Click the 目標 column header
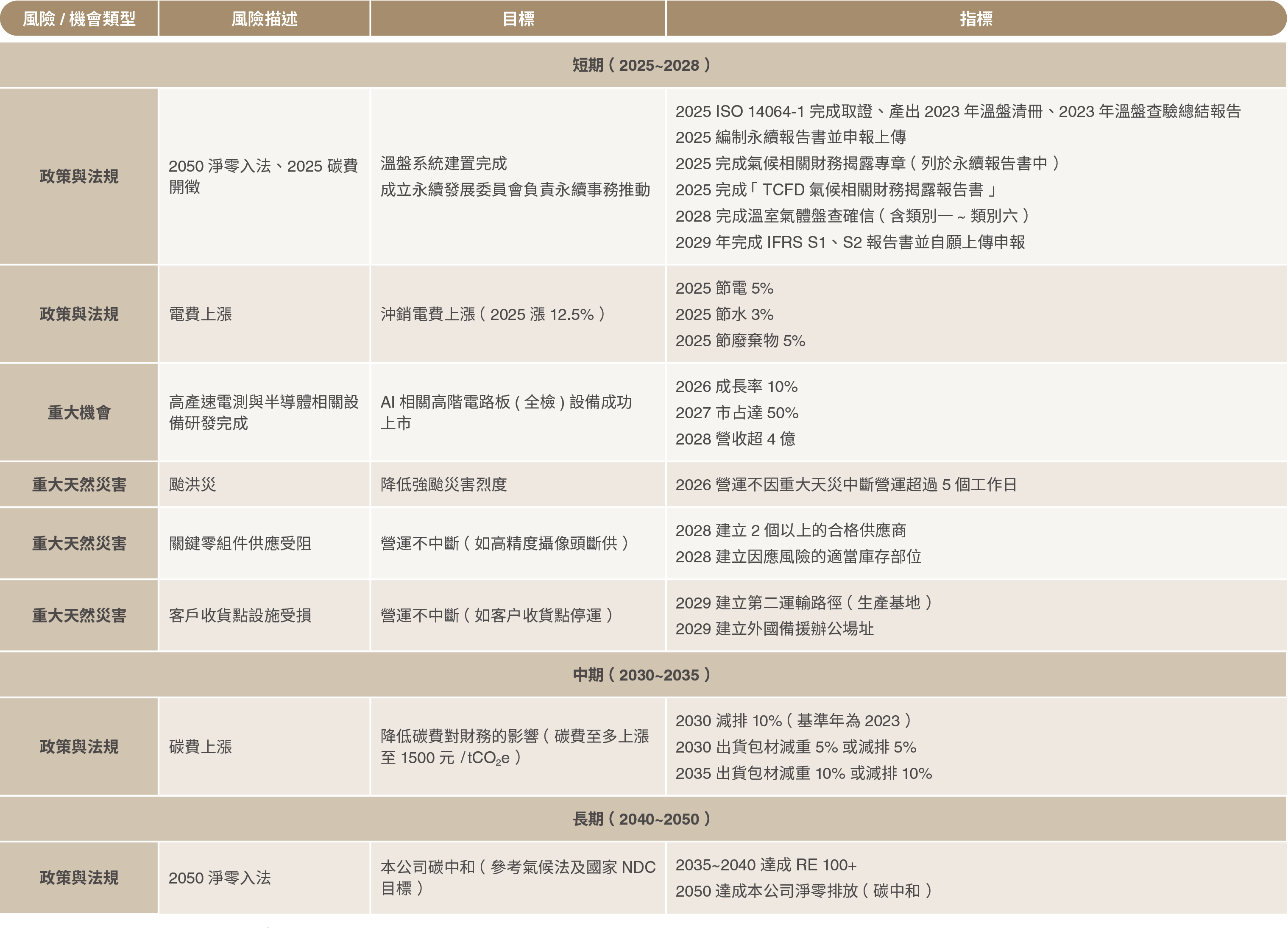 pyautogui.click(x=518, y=19)
